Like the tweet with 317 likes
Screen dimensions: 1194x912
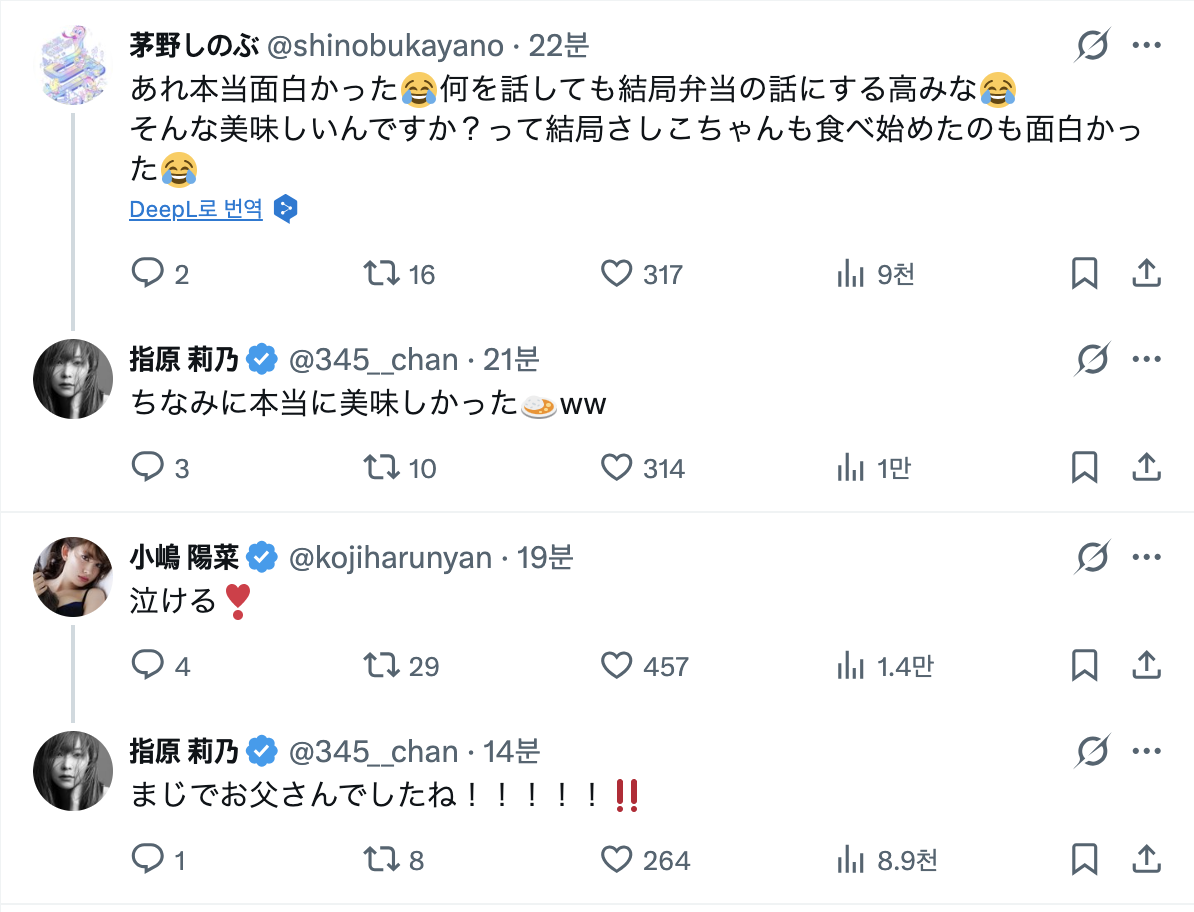coord(617,273)
